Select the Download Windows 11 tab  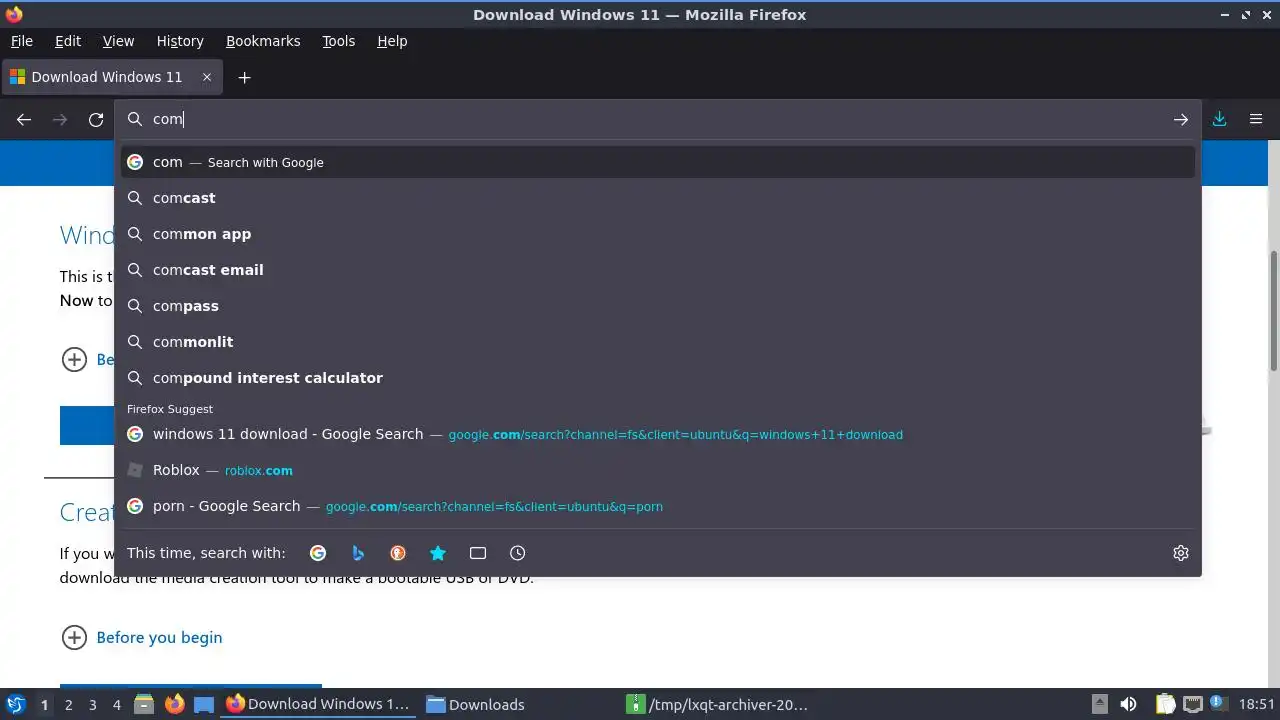coord(111,77)
